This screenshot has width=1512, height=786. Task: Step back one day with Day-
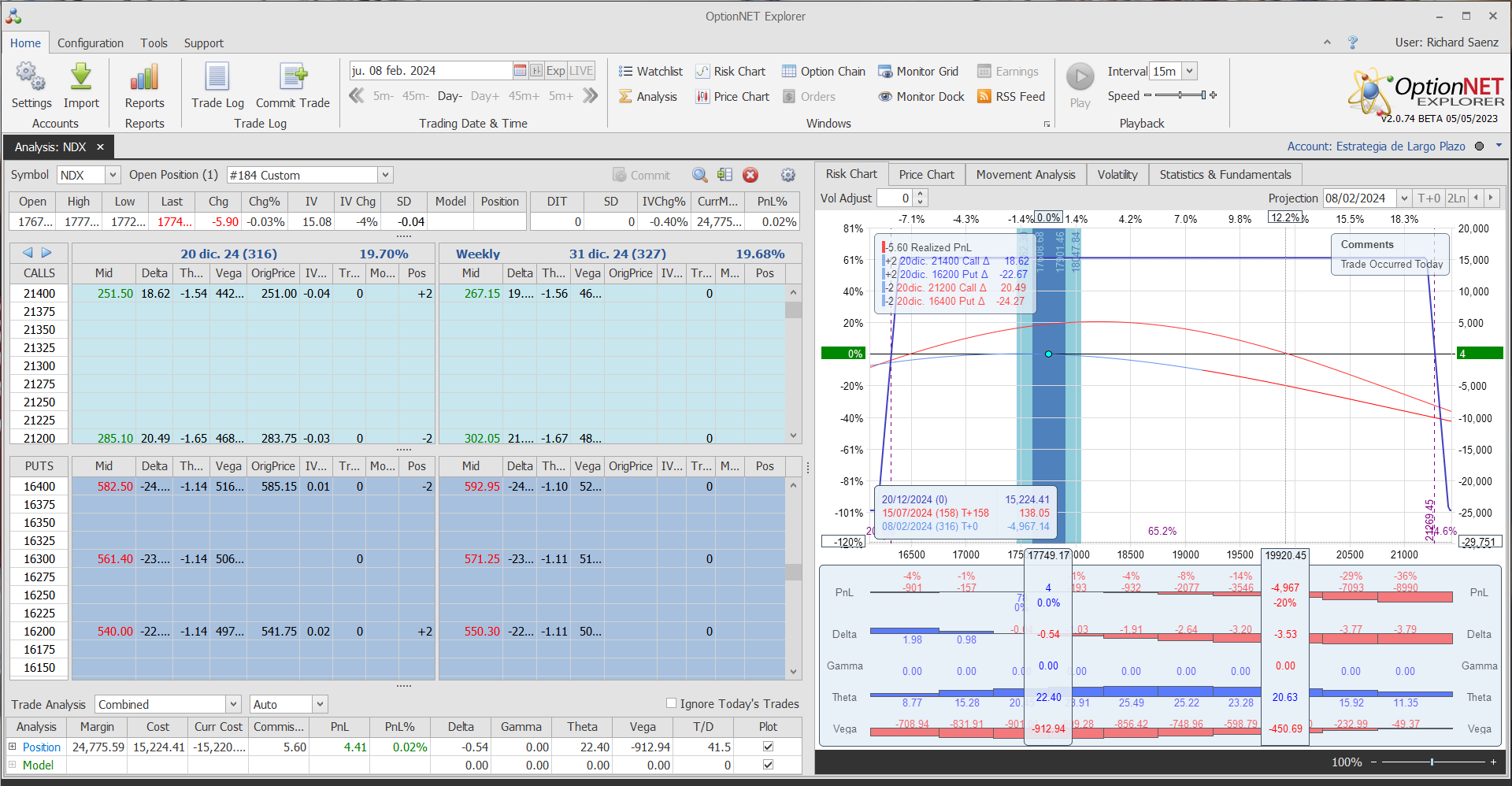click(450, 96)
